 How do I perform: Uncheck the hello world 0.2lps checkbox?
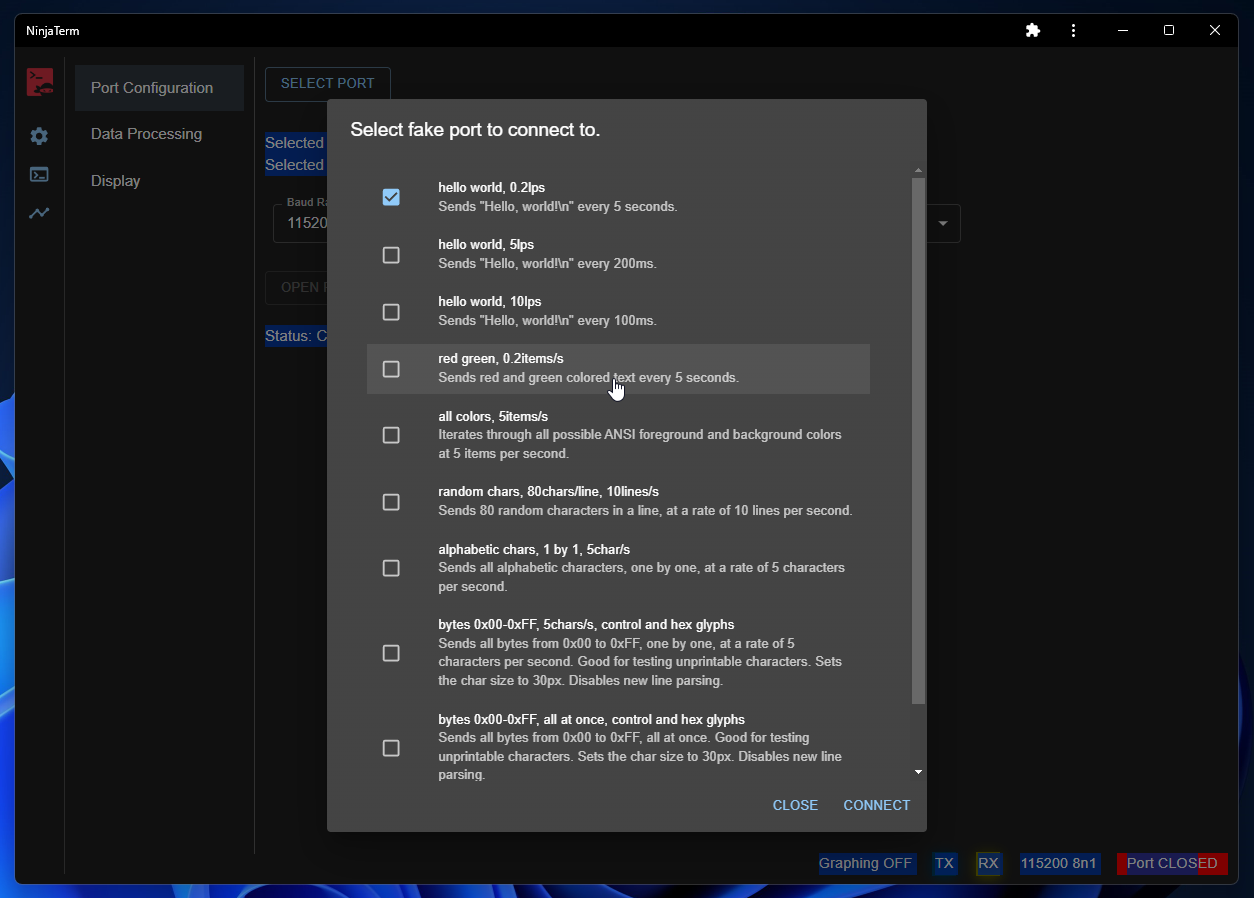pyautogui.click(x=391, y=197)
